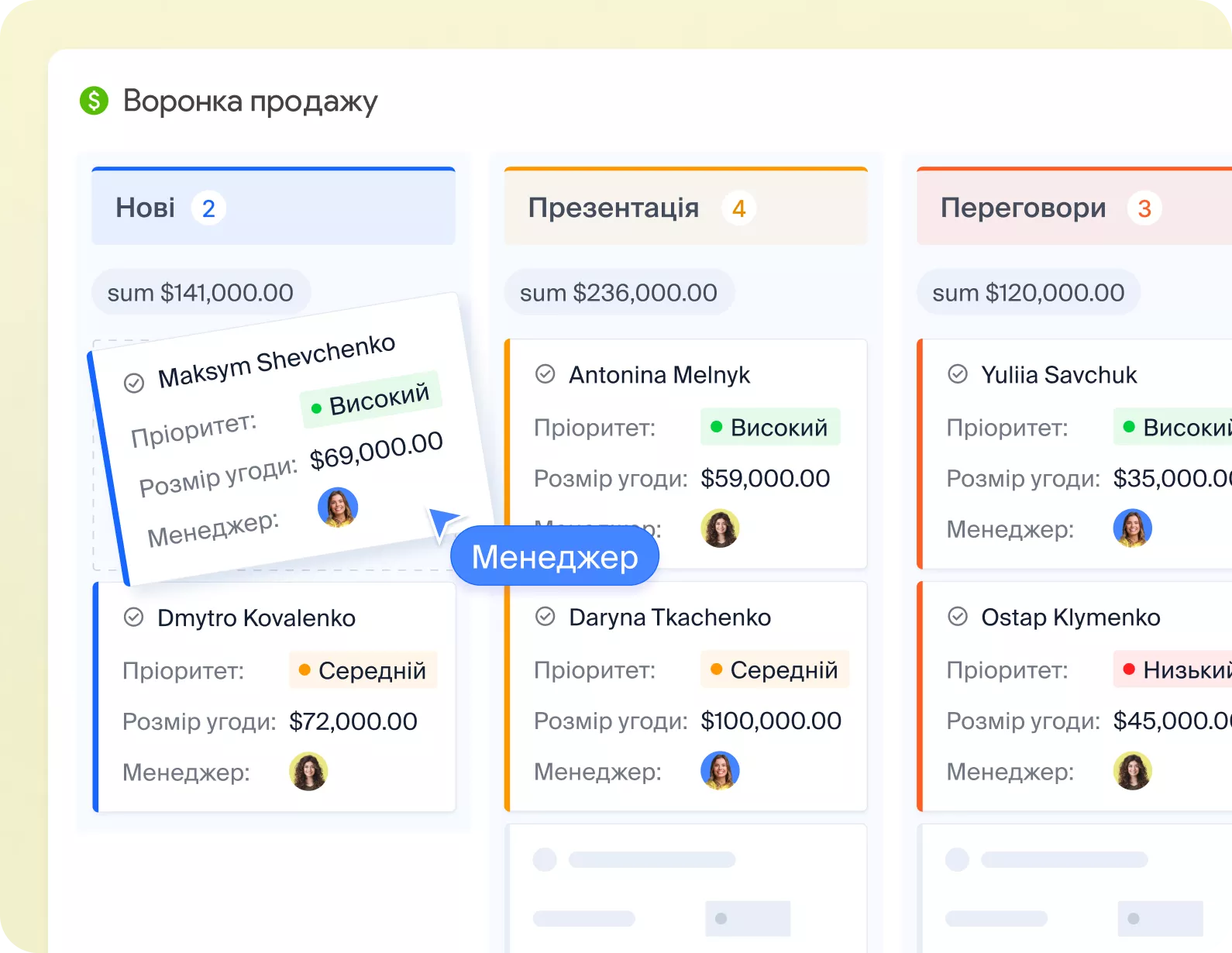The width and height of the screenshot is (1232, 953).
Task: Click manager avatar on Yuliia Savchuk card
Action: point(1132,528)
